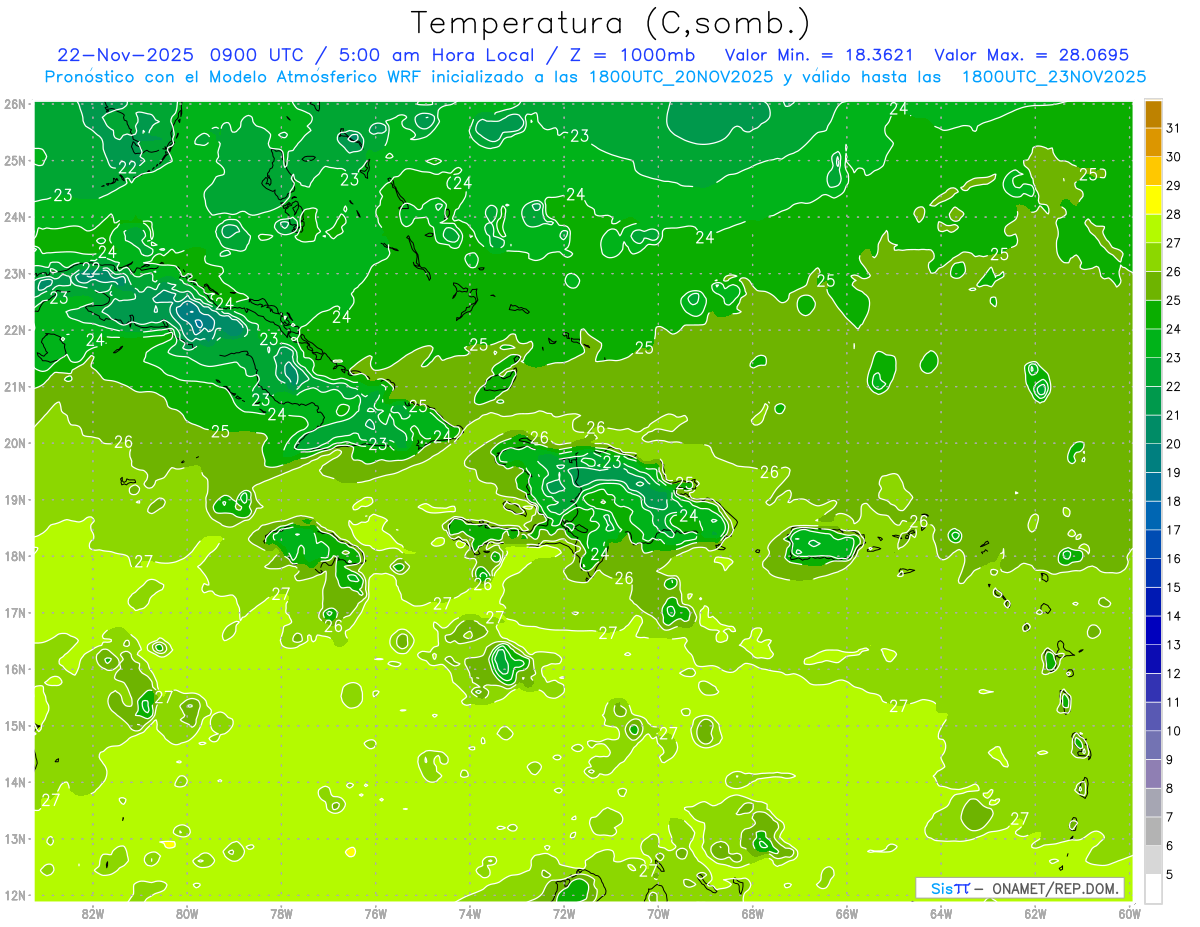Viewport: 1200px width, 927px height.
Task: Click the 82W longitude axis label
Action: (93, 912)
